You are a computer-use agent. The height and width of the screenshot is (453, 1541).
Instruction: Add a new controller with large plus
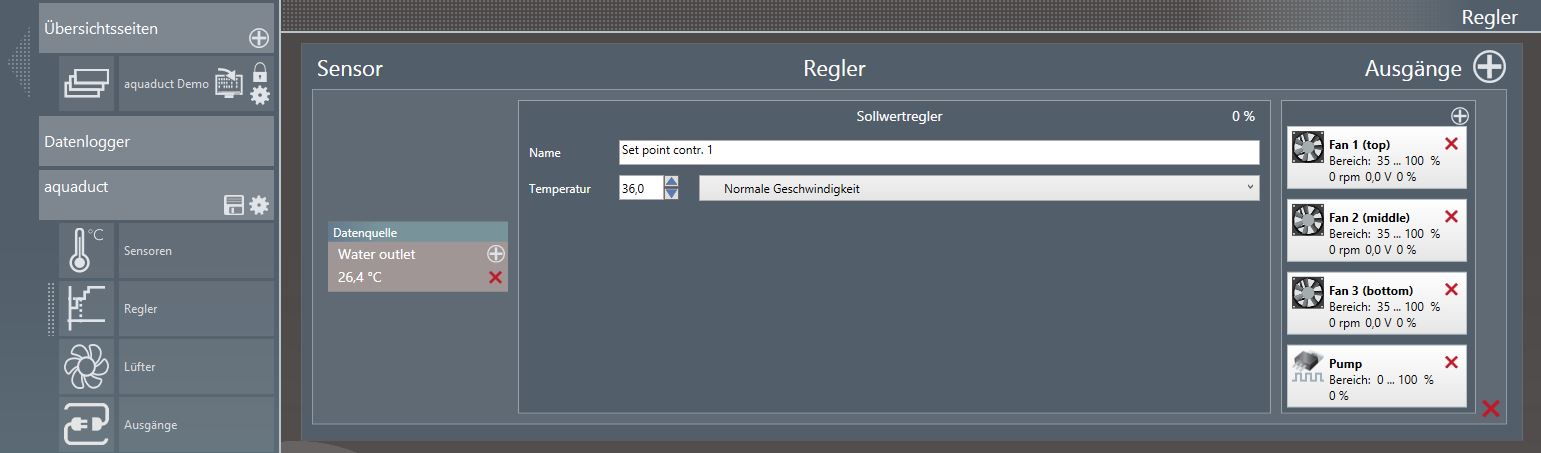click(1490, 67)
